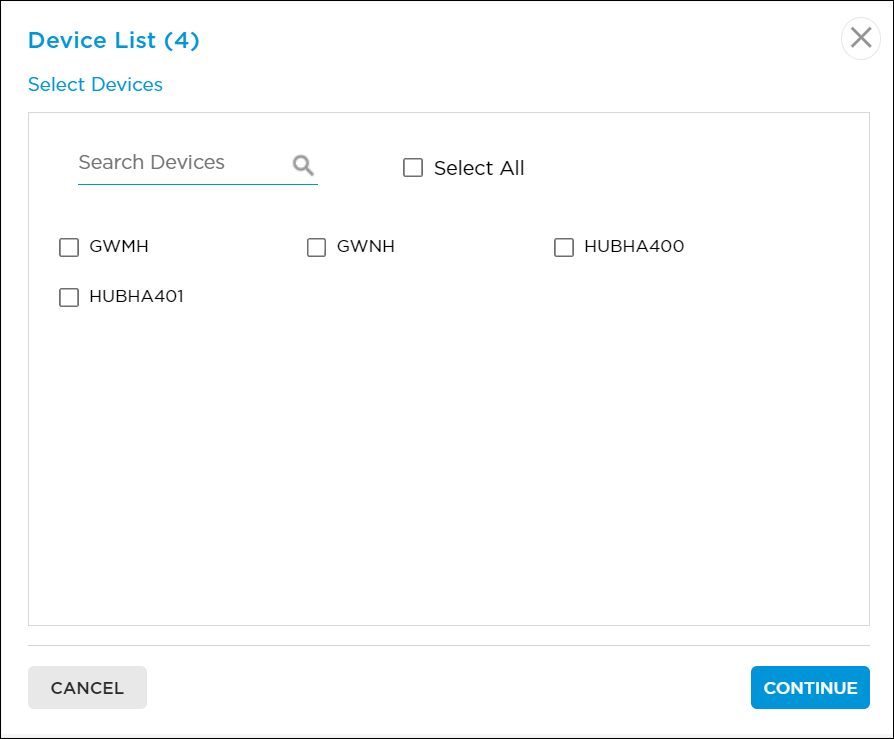Viewport: 894px width, 739px height.
Task: Click inside the Search Devices field
Action: pos(170,163)
